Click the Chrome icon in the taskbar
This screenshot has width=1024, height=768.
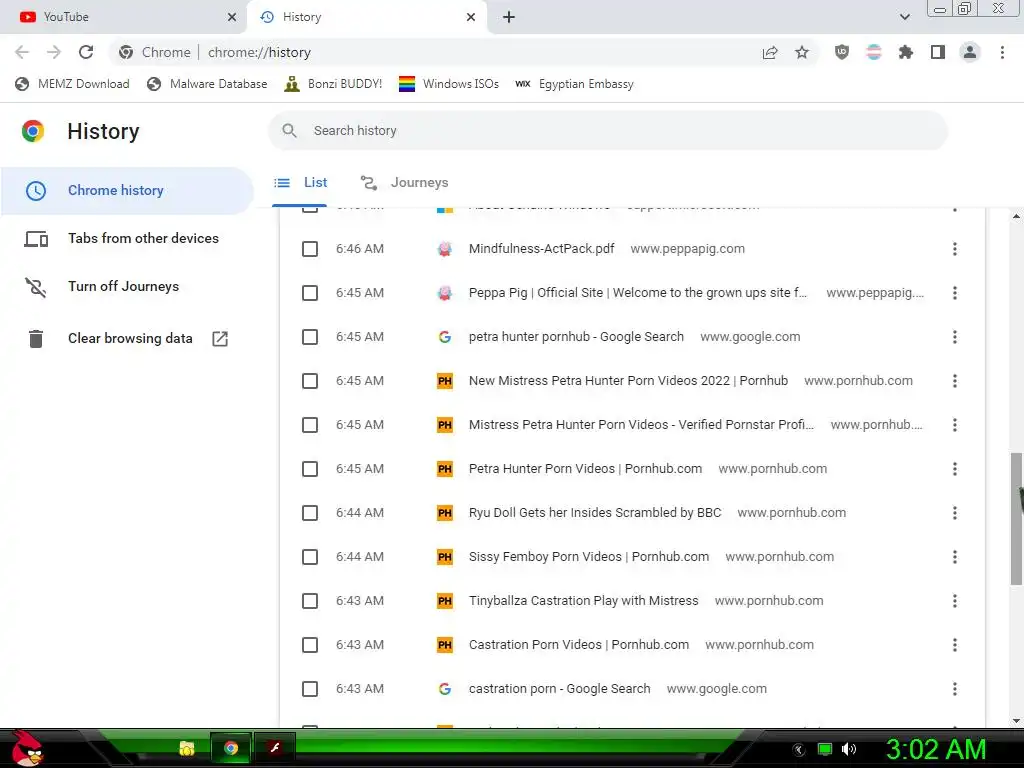[231, 748]
